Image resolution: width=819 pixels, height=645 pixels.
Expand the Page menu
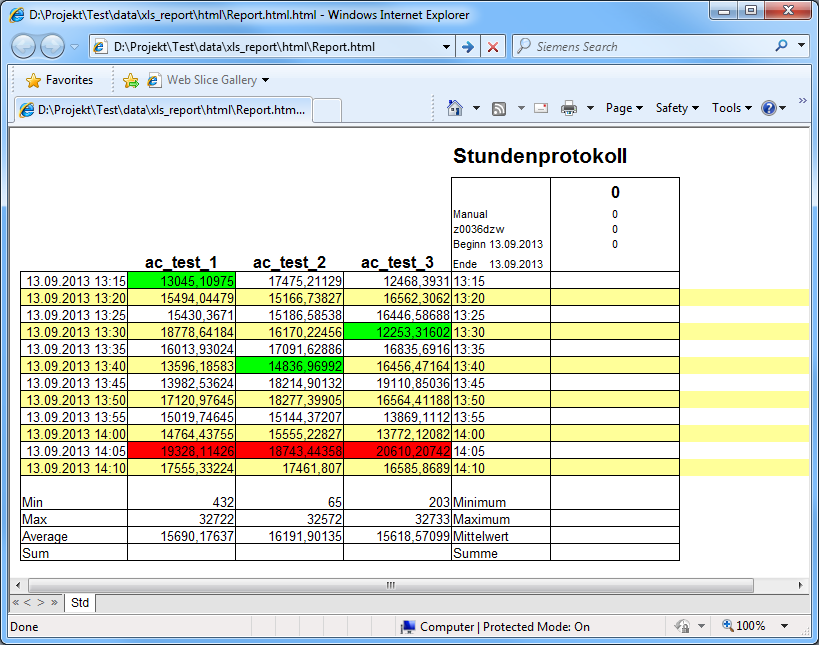[x=624, y=108]
